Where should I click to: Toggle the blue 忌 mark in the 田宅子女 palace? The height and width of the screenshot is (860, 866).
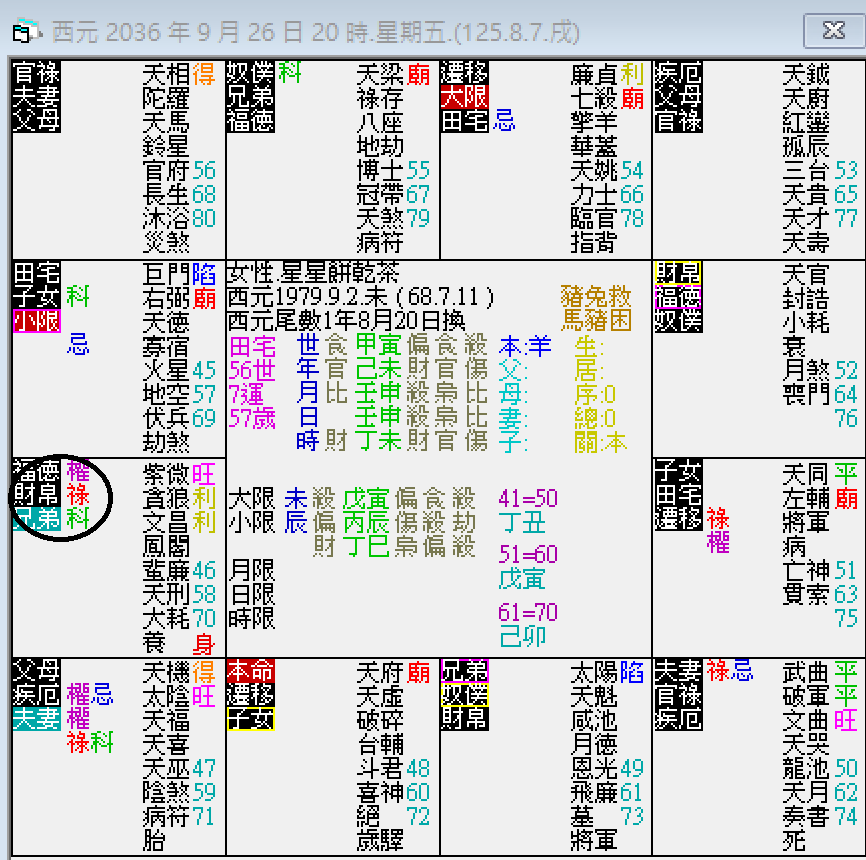point(76,342)
